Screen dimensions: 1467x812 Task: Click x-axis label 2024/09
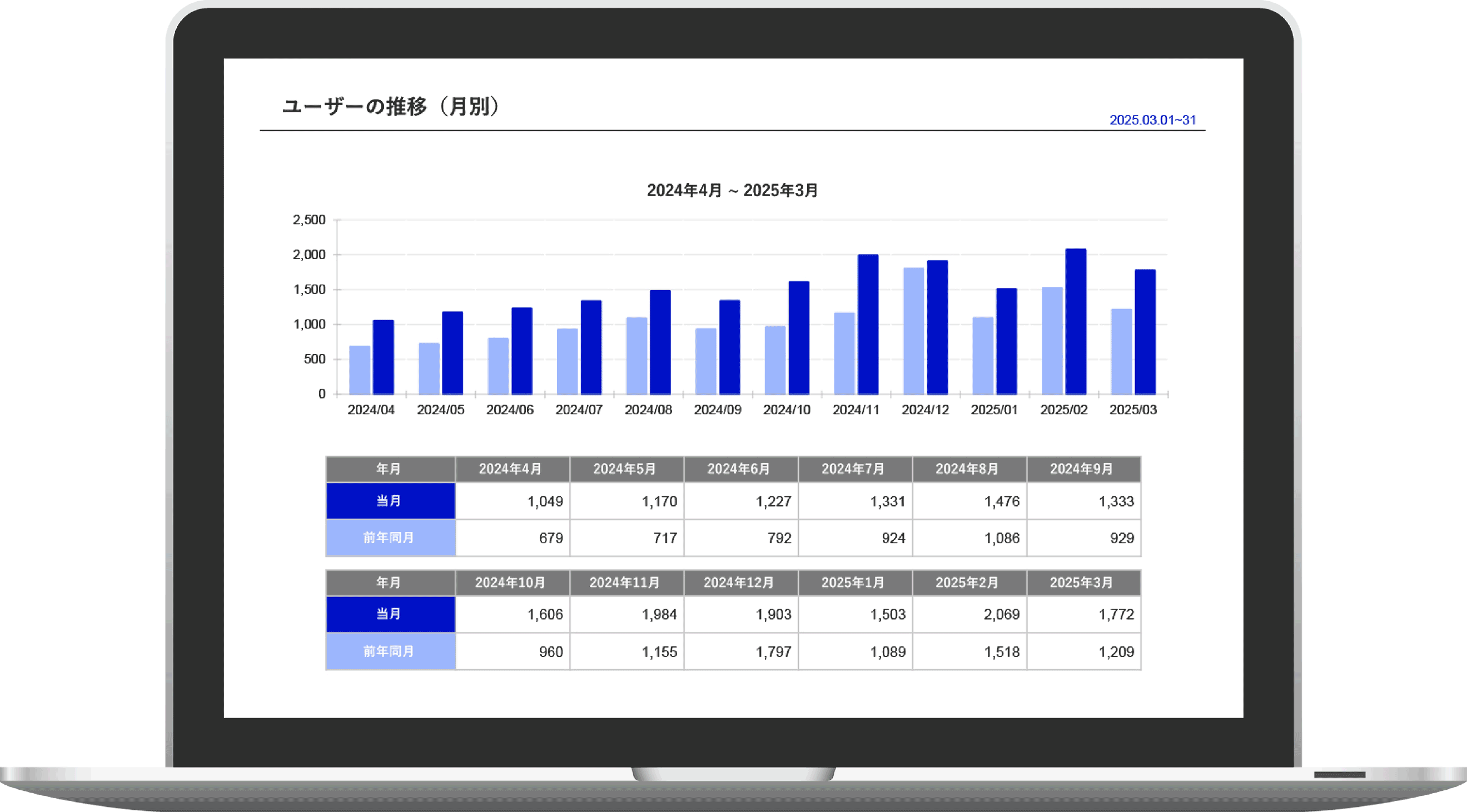tap(718, 410)
